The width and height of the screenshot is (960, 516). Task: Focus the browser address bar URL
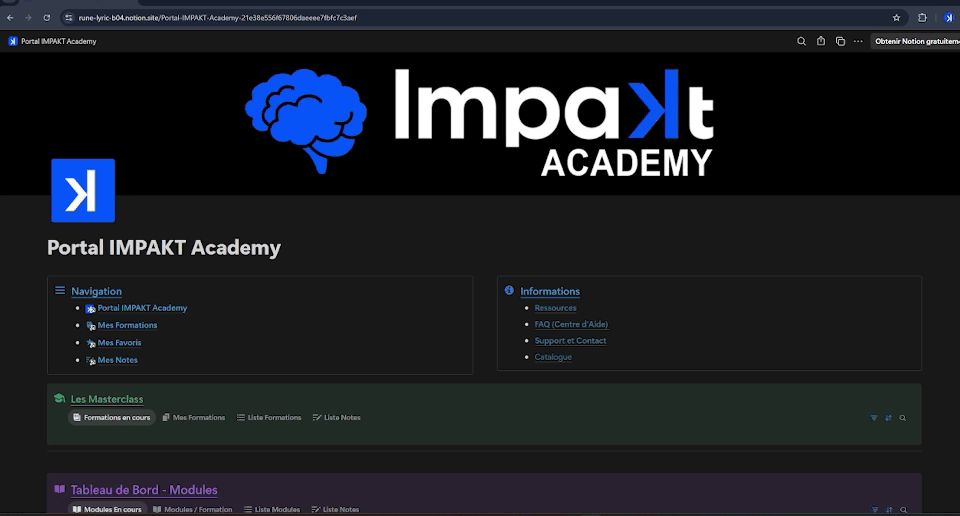[x=217, y=18]
